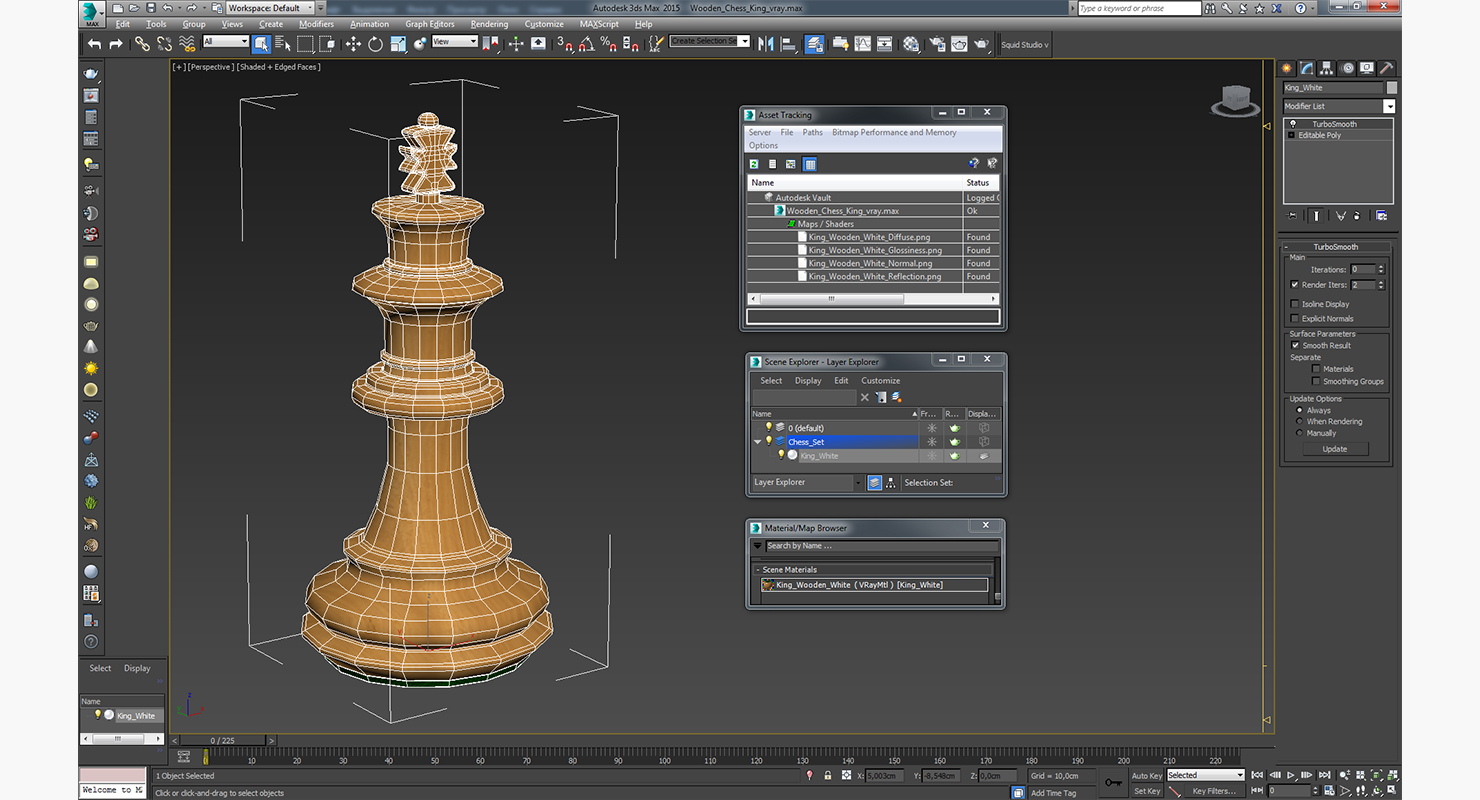Open Paths menu in Asset Tracking
This screenshot has width=1480, height=800.
click(x=813, y=132)
